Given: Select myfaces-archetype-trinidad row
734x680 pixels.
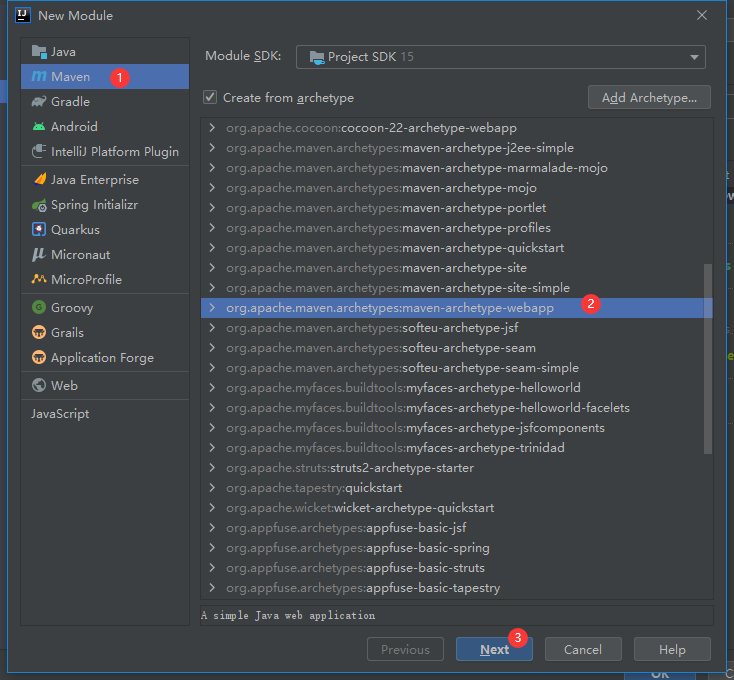Looking at the screenshot, I should (x=456, y=448).
